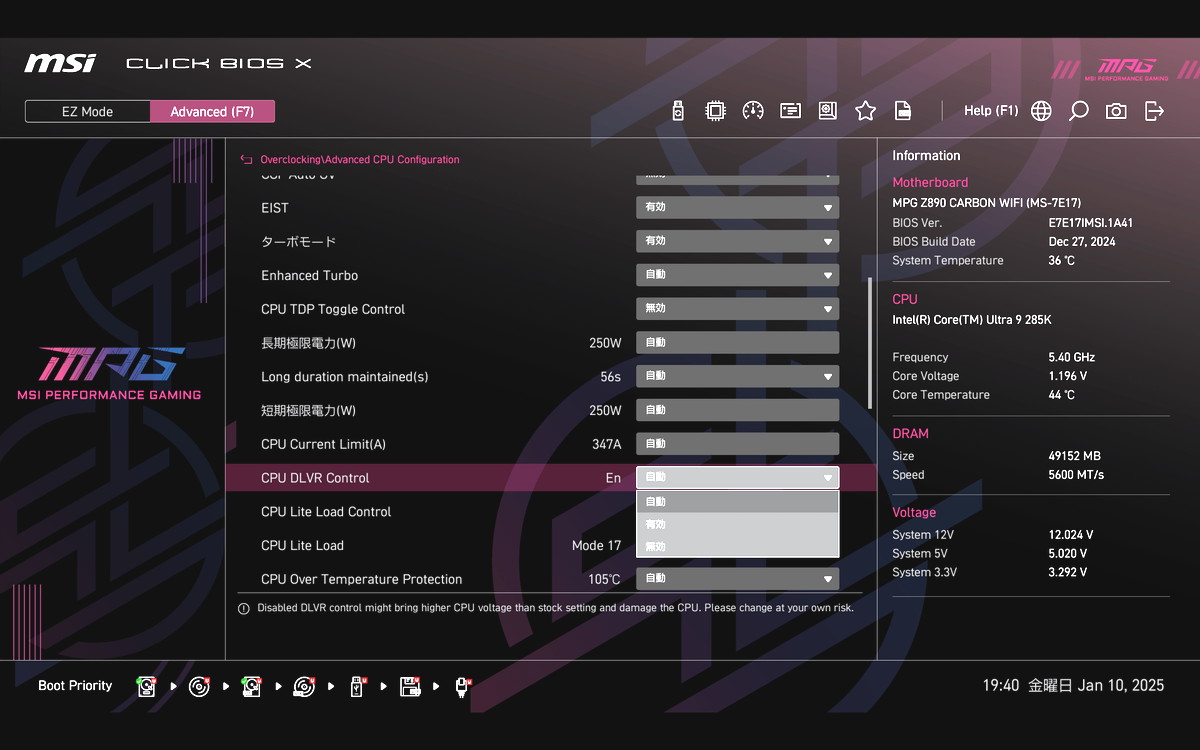Click the 短期極限電力(W) value field
This screenshot has width=1200, height=750.
(737, 410)
